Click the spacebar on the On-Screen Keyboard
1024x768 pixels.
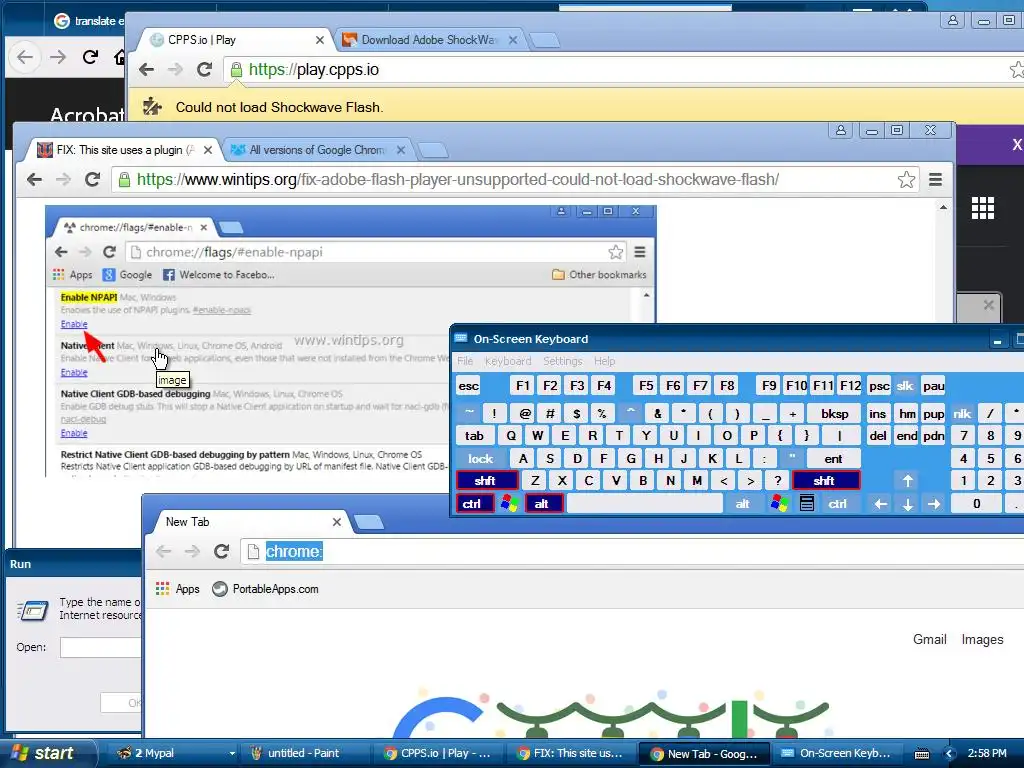[x=645, y=504]
